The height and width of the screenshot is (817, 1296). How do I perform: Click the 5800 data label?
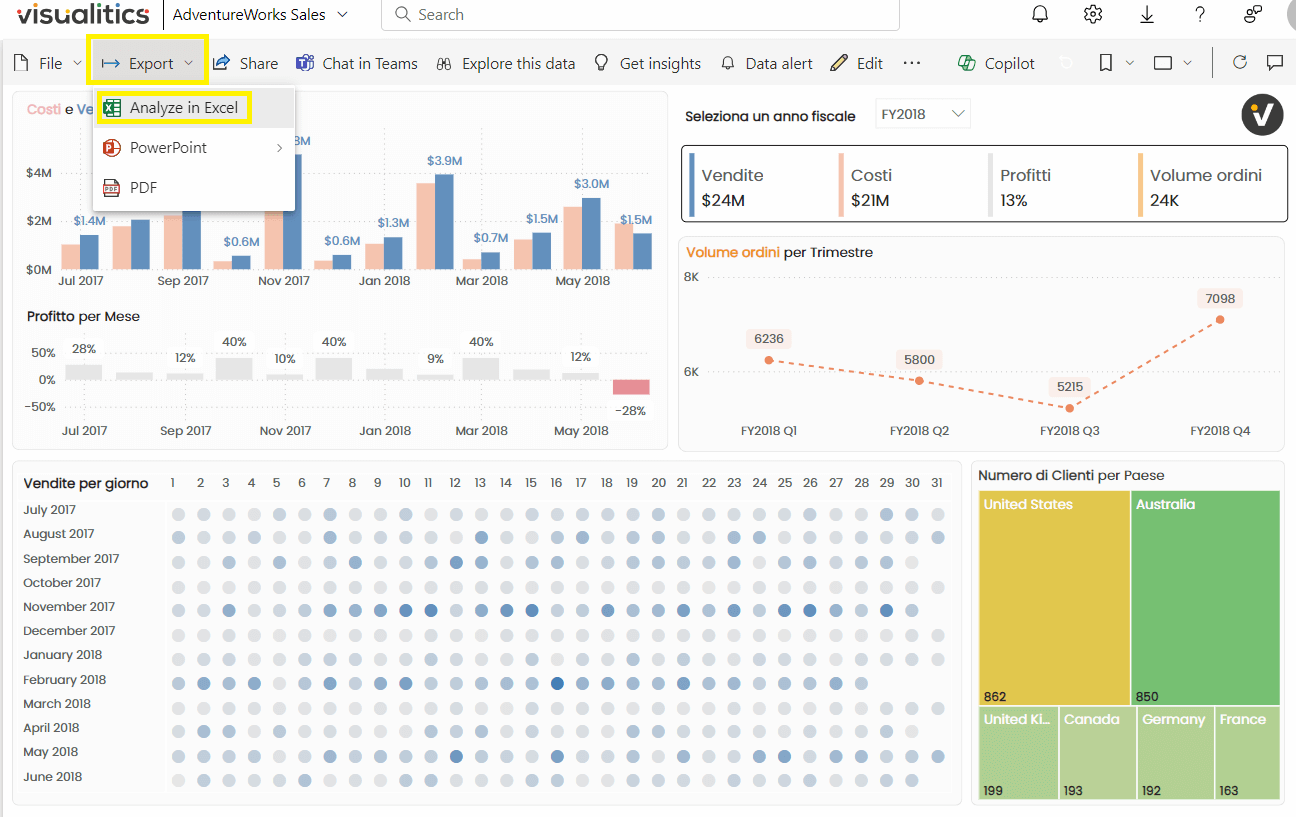[919, 360]
